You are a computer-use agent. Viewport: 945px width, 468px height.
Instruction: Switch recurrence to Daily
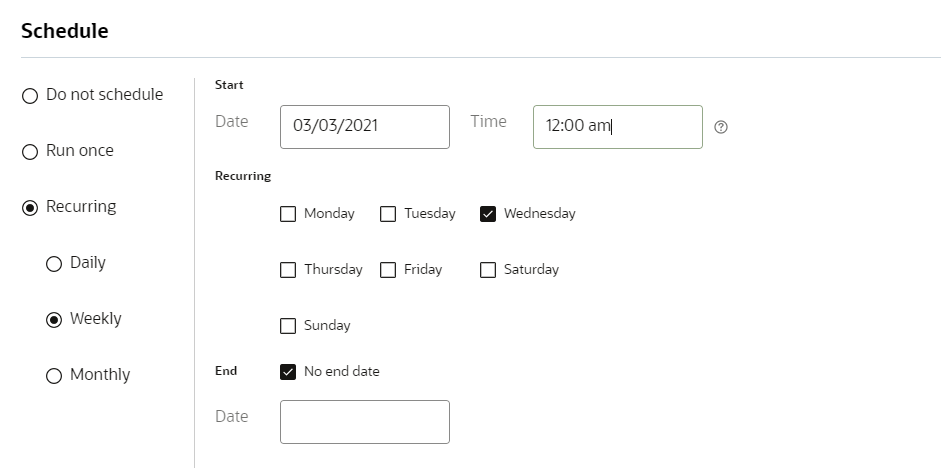pyautogui.click(x=54, y=263)
